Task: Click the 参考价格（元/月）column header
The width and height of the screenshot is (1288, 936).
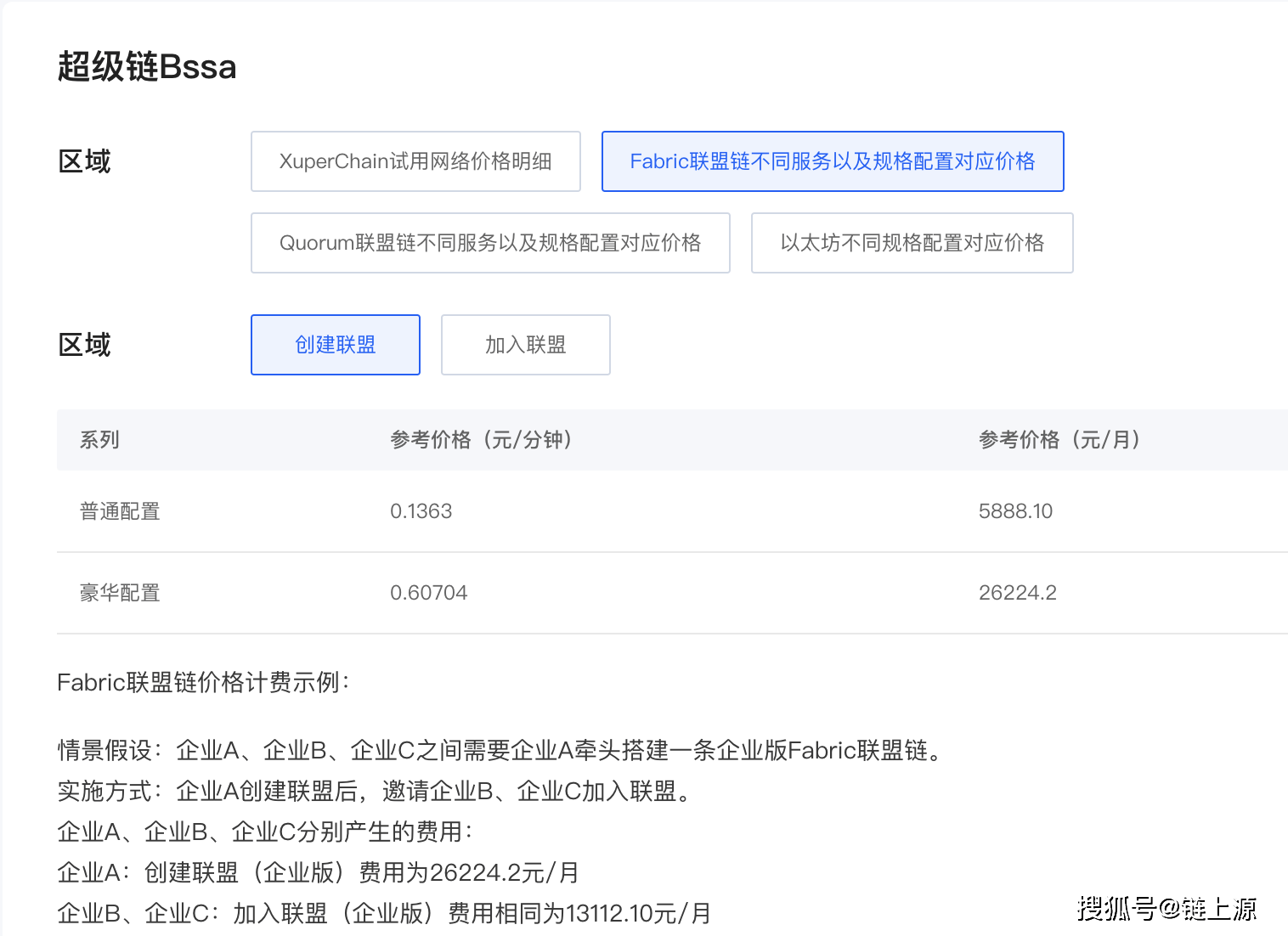Action: click(1059, 440)
